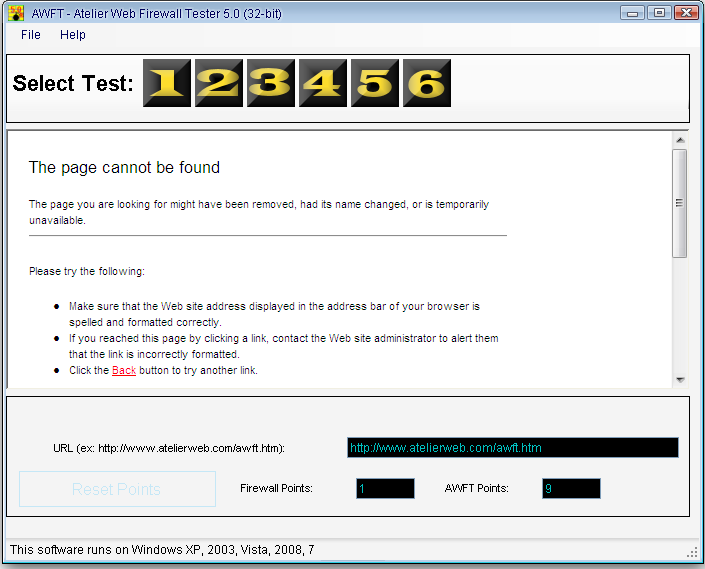705x569 pixels.
Task: Focus the URL input field
Action: (x=513, y=448)
